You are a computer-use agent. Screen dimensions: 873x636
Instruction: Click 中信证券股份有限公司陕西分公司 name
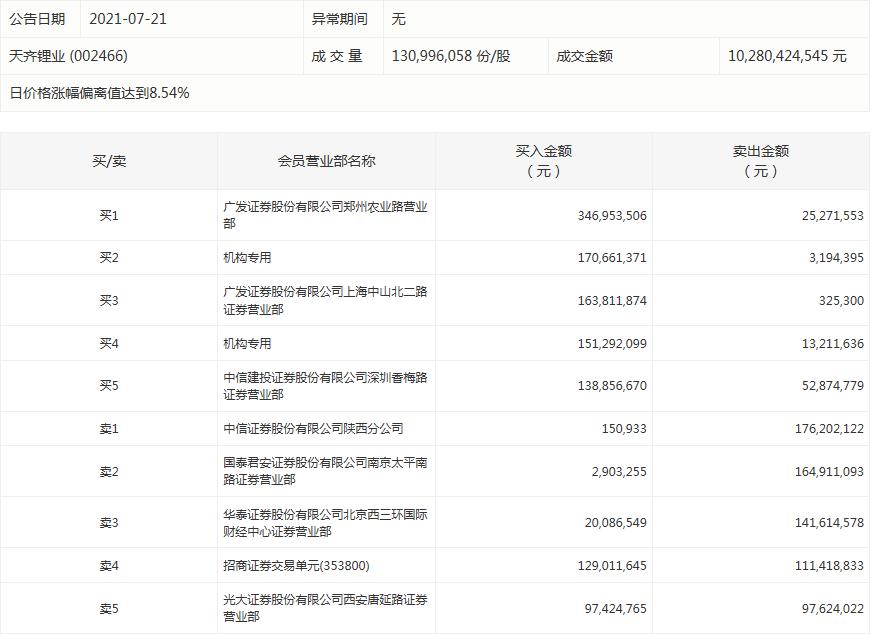click(313, 428)
